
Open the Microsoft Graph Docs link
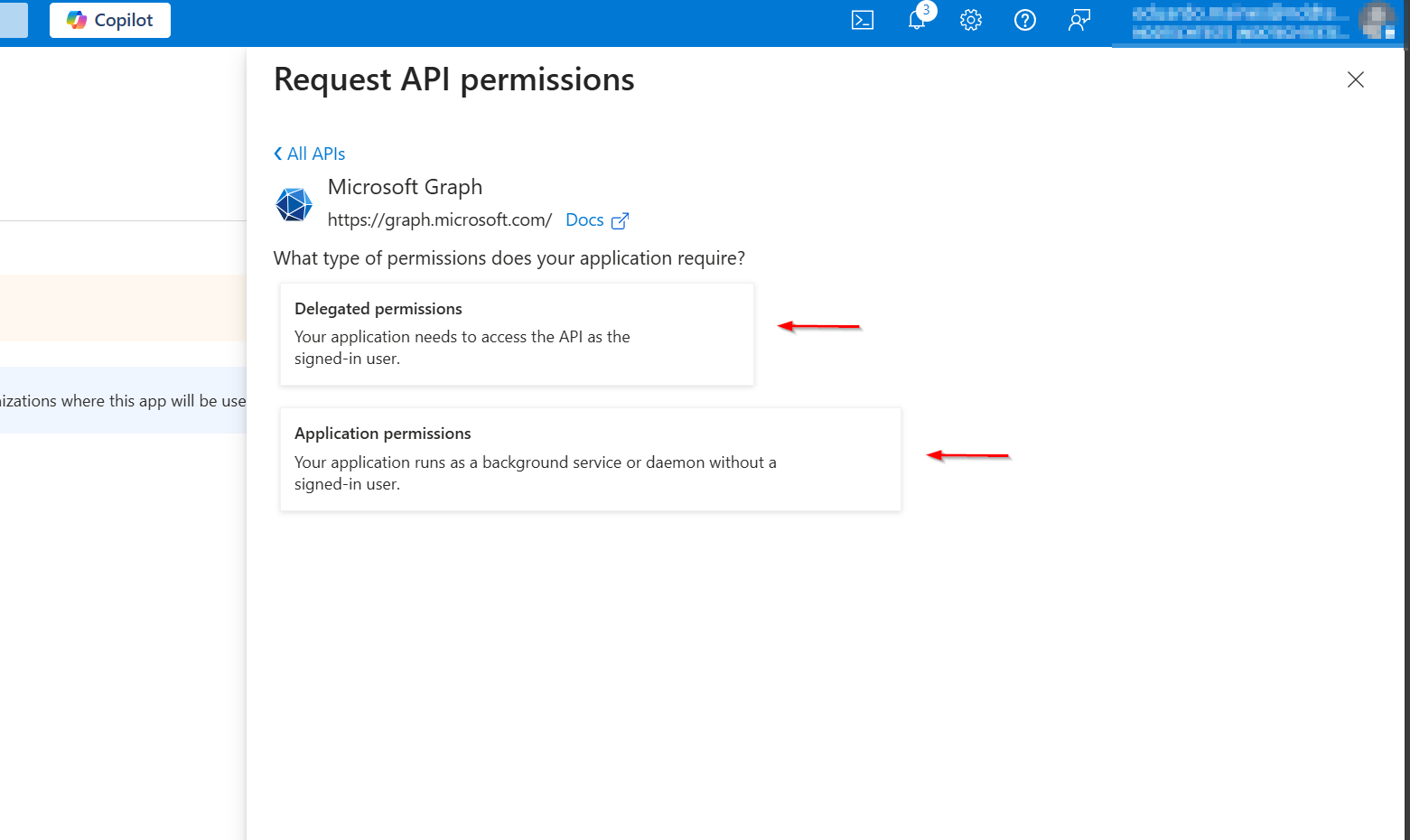coord(584,220)
